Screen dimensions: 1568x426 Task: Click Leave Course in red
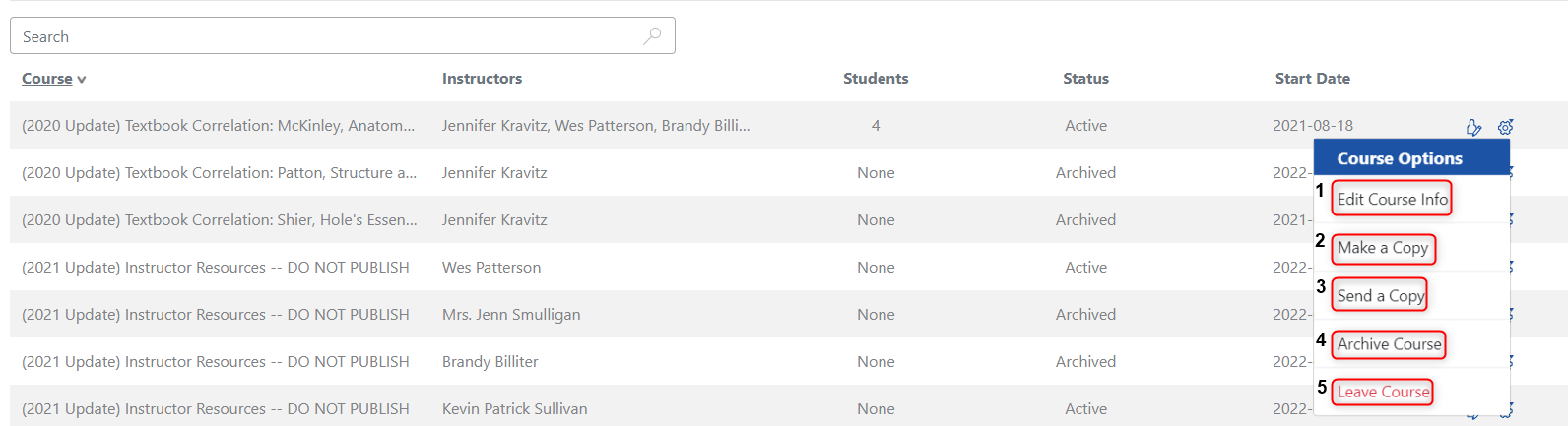[1383, 392]
